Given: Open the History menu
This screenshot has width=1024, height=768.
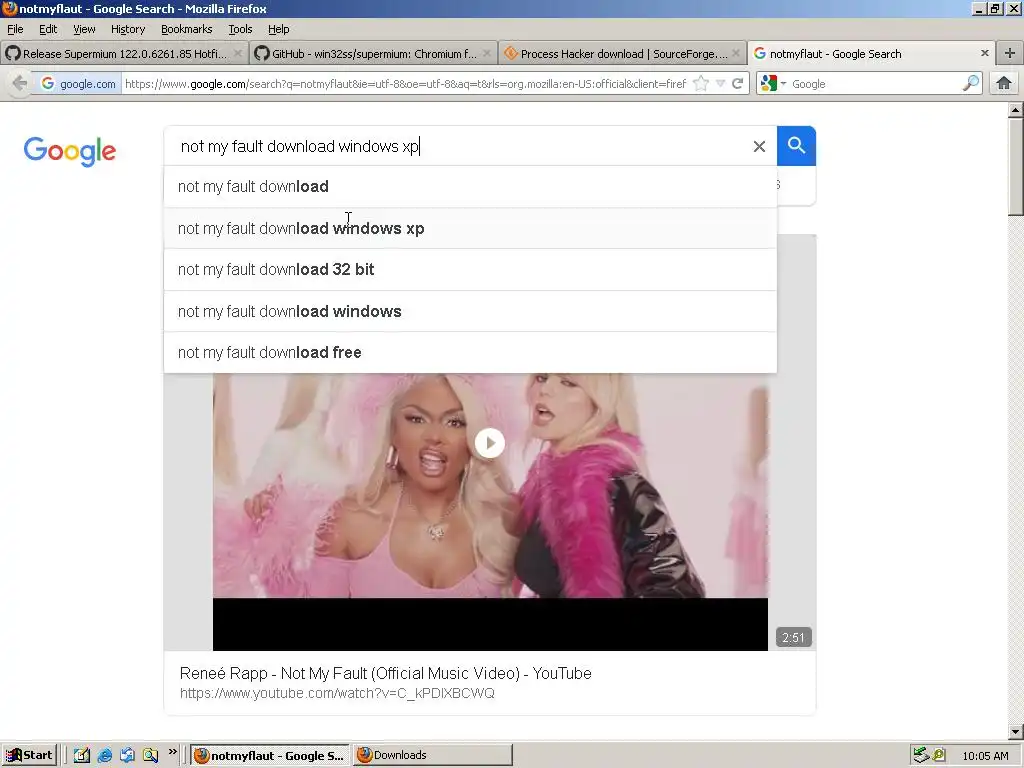Looking at the screenshot, I should pos(128,29).
